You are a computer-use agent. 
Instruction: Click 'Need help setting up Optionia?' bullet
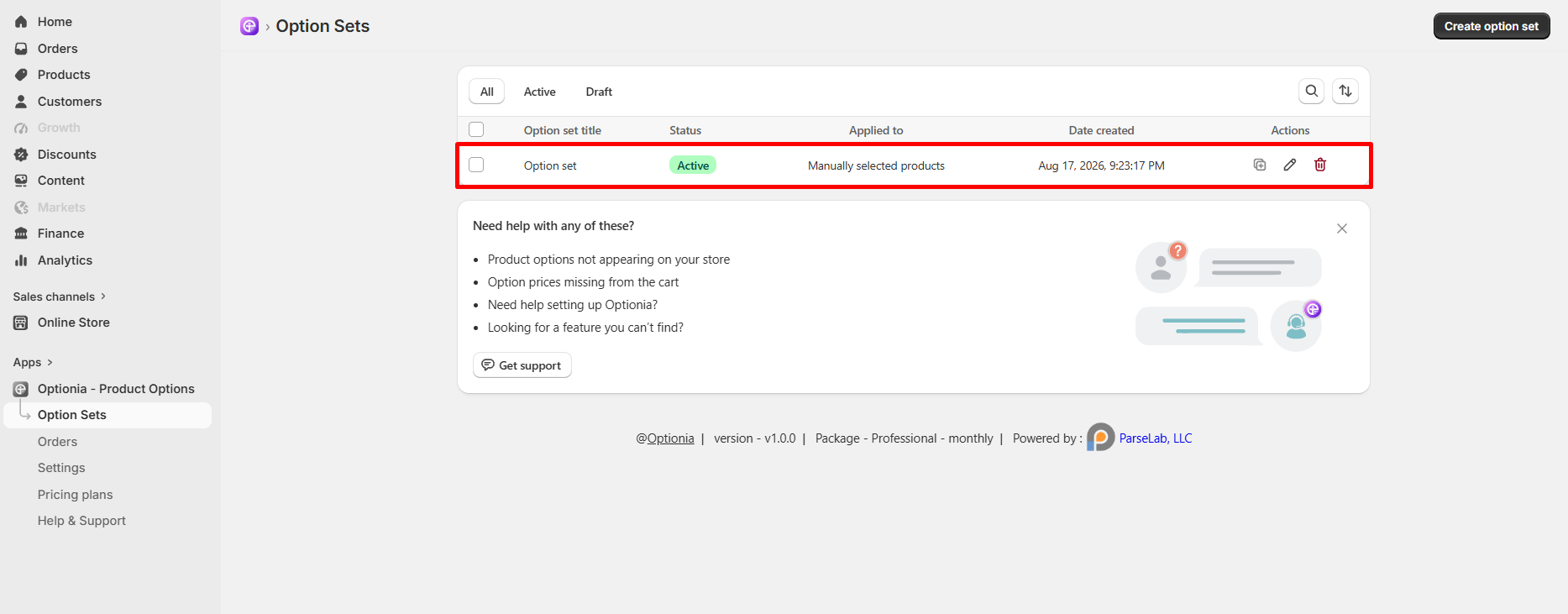(x=573, y=305)
